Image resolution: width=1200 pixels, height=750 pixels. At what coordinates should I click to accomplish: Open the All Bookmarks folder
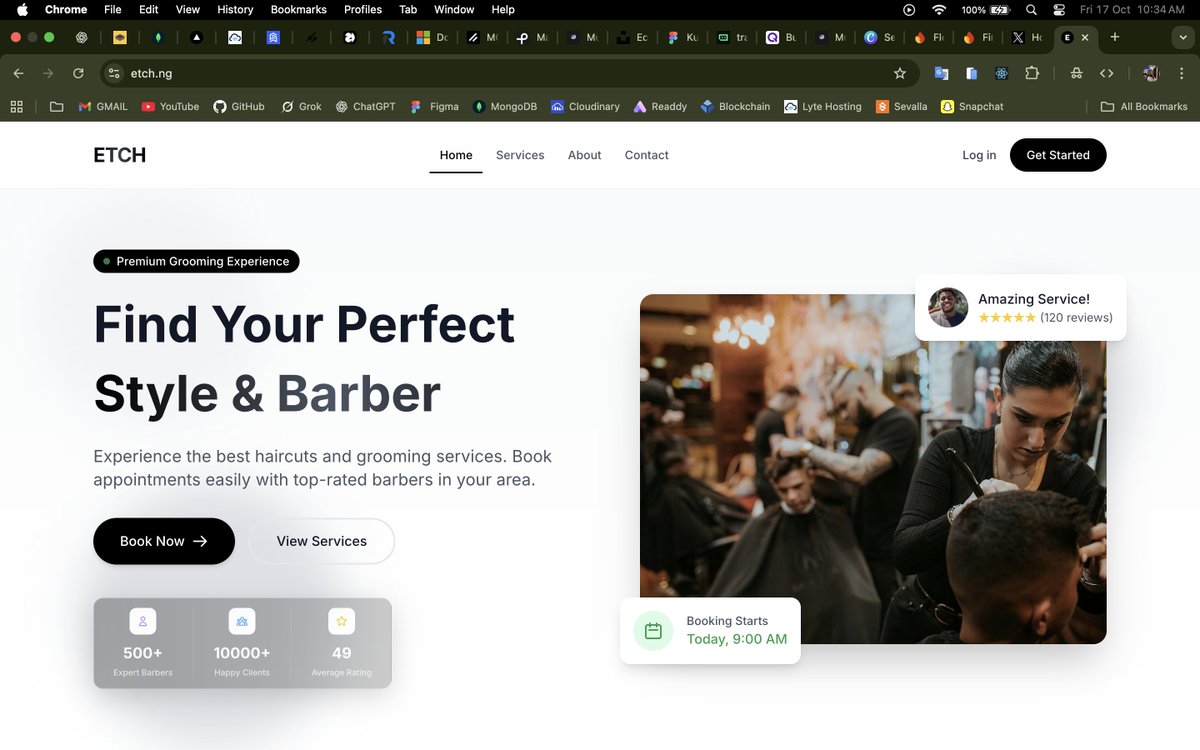(x=1143, y=106)
